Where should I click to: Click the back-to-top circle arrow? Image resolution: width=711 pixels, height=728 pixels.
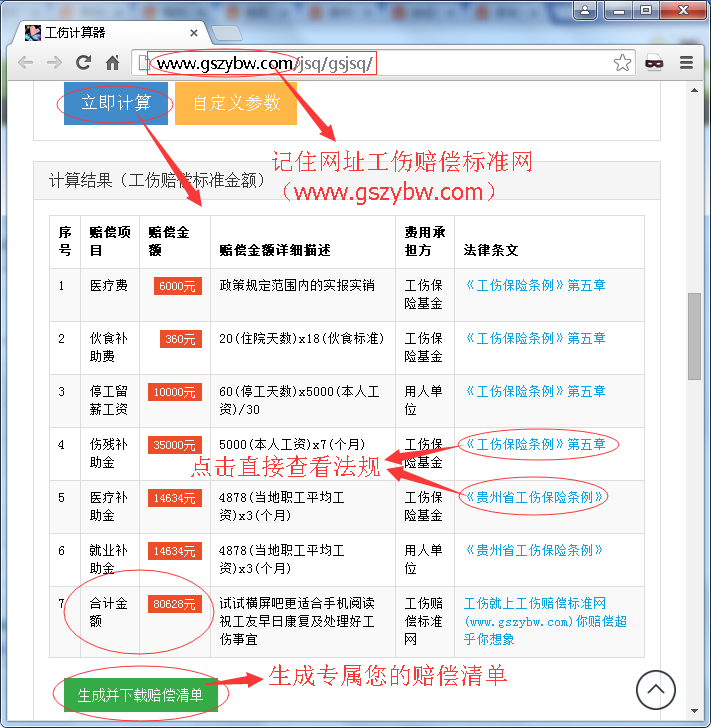click(x=655, y=689)
